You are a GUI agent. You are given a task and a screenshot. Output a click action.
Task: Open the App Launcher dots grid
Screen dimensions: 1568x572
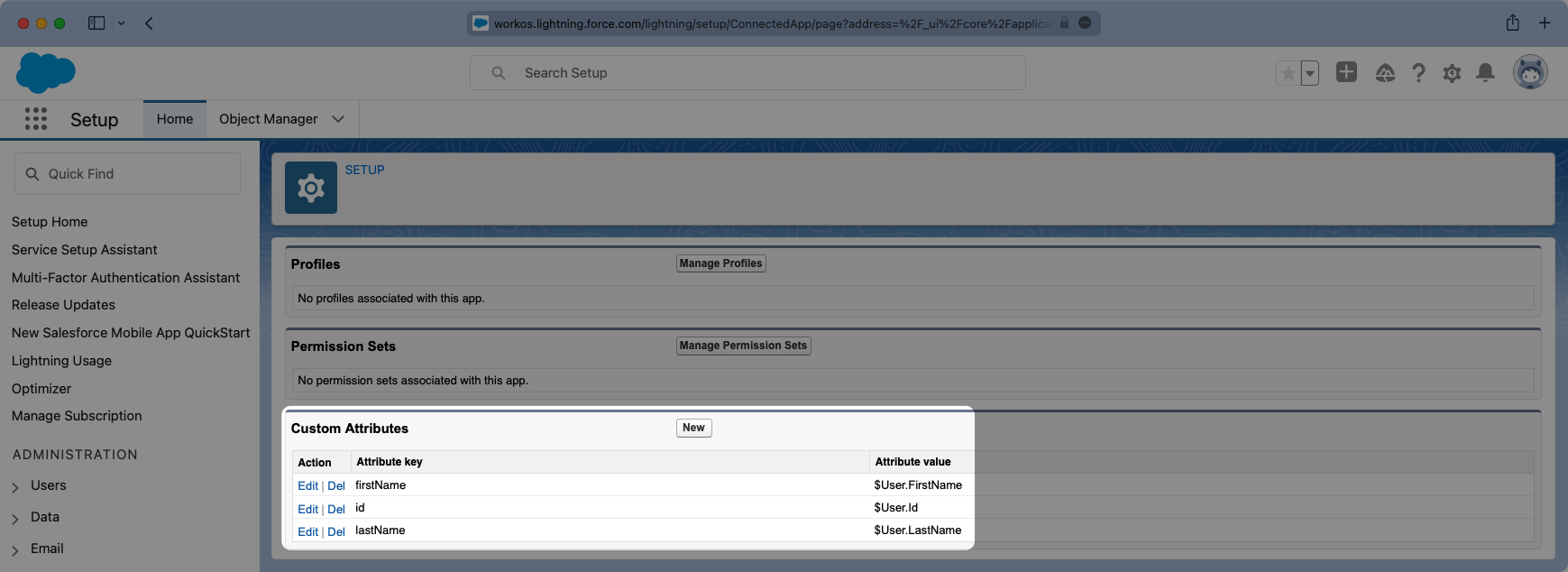[36, 119]
